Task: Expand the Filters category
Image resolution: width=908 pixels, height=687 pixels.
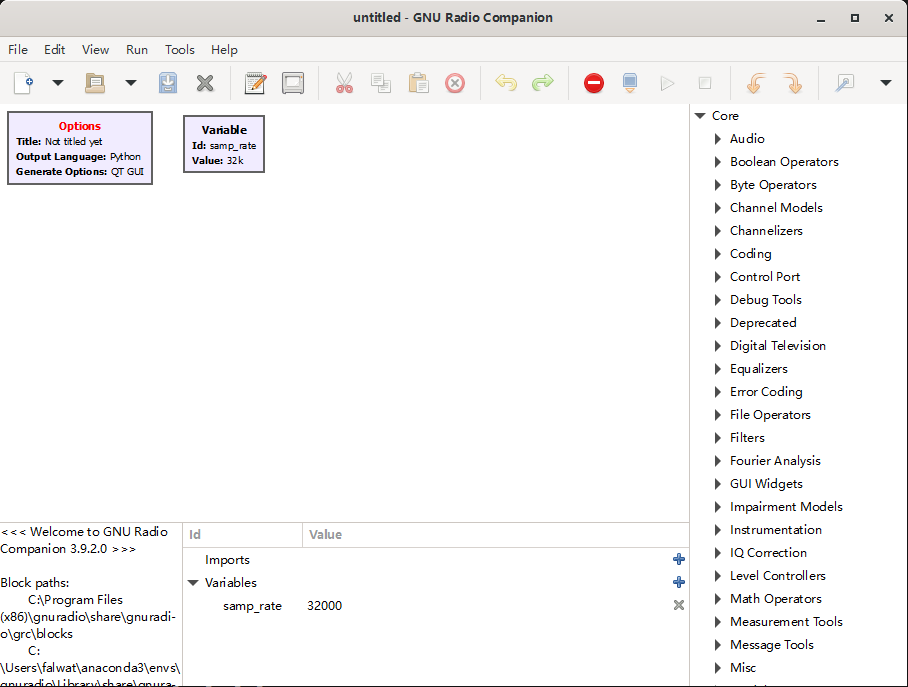Action: (717, 438)
